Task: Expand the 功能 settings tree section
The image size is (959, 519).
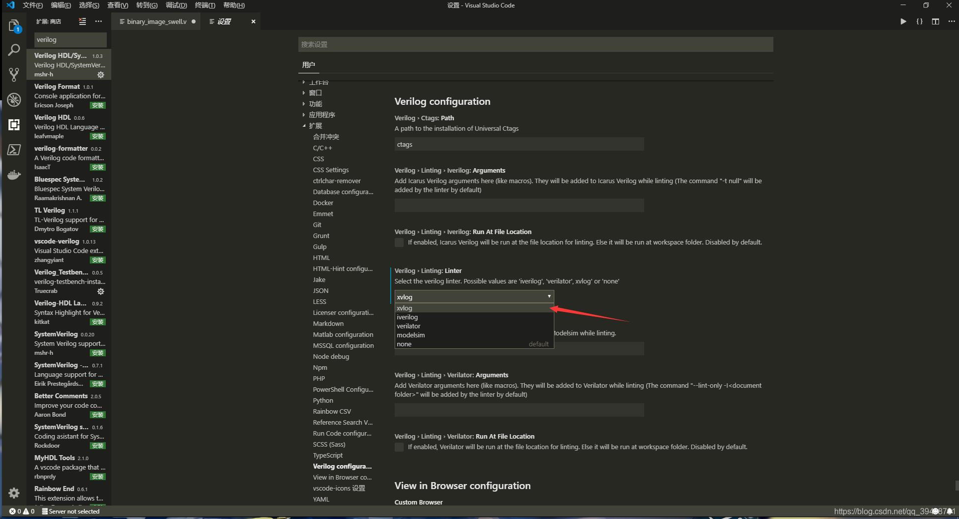Action: [x=315, y=104]
